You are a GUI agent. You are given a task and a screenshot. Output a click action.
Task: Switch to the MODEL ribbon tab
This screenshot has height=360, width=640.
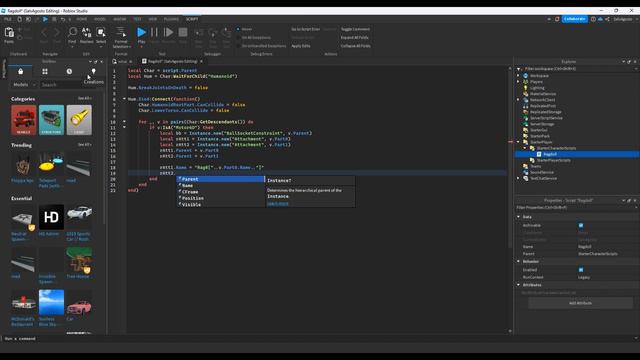pos(100,19)
